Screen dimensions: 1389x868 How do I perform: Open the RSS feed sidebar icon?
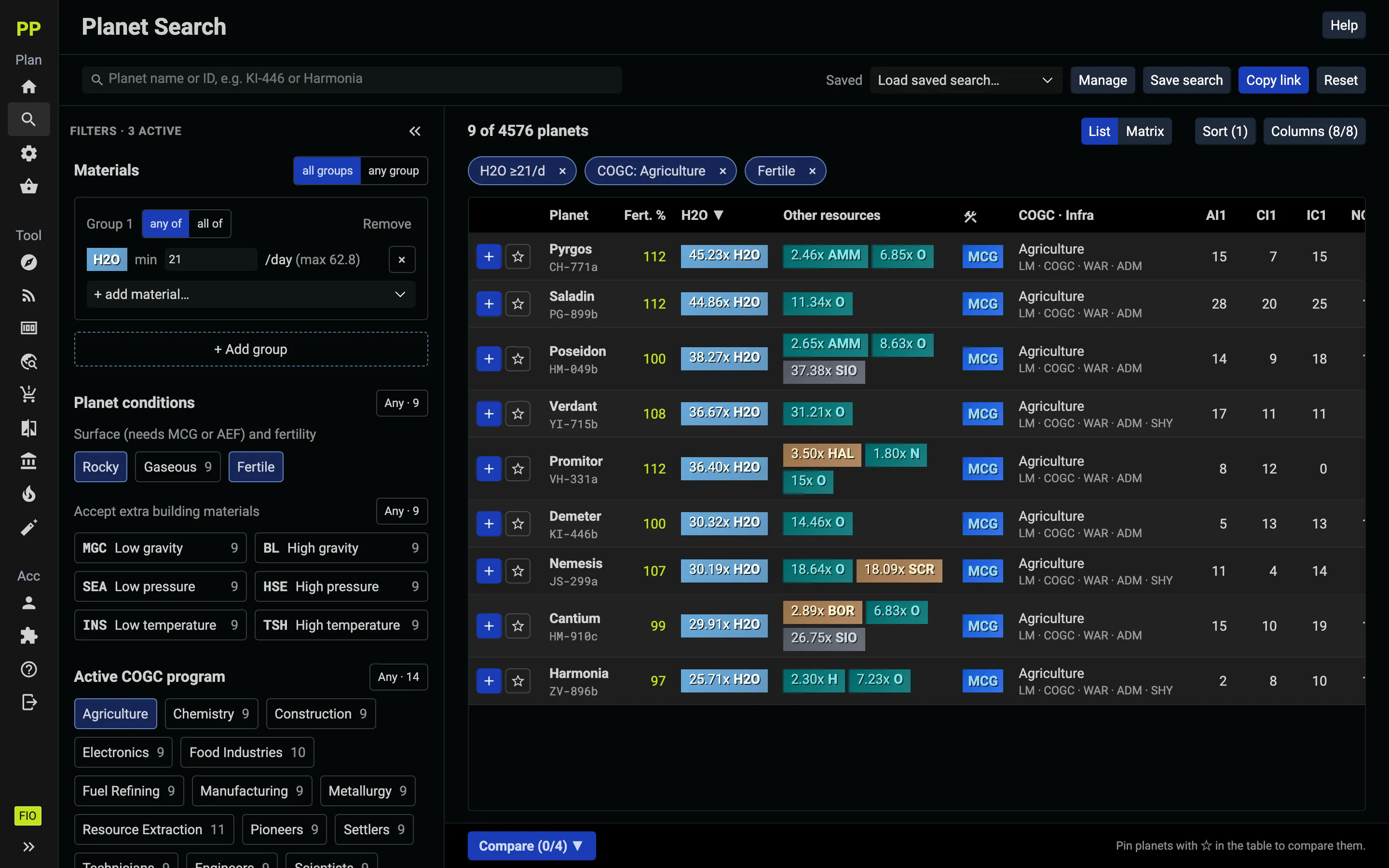click(x=29, y=296)
